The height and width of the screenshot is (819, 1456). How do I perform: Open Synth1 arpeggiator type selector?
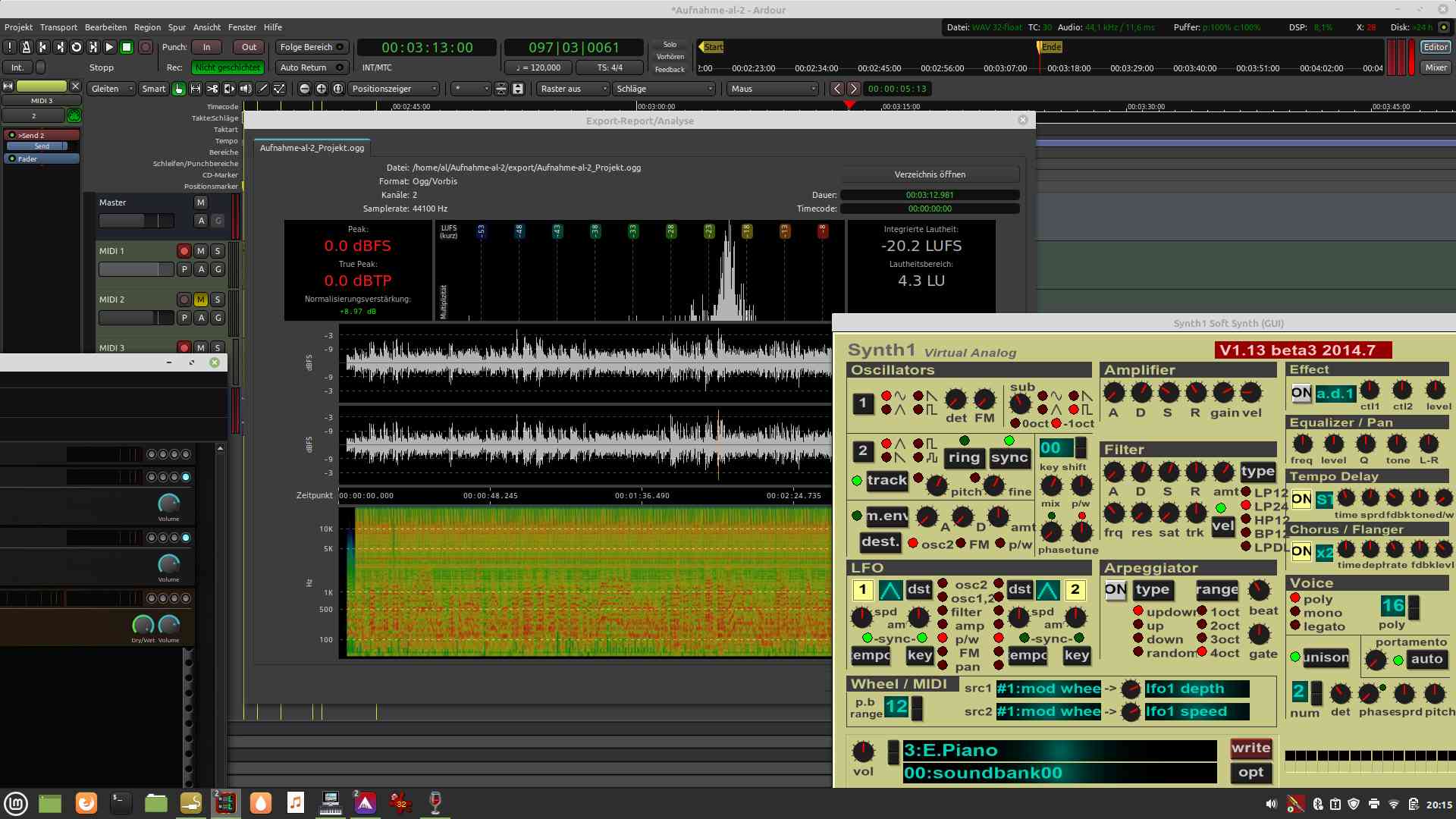1153,590
